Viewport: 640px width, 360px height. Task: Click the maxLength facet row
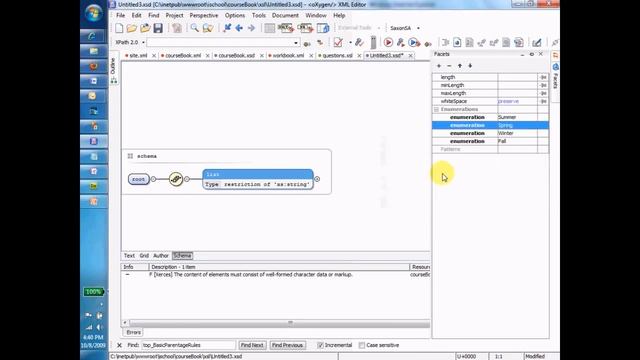490,93
